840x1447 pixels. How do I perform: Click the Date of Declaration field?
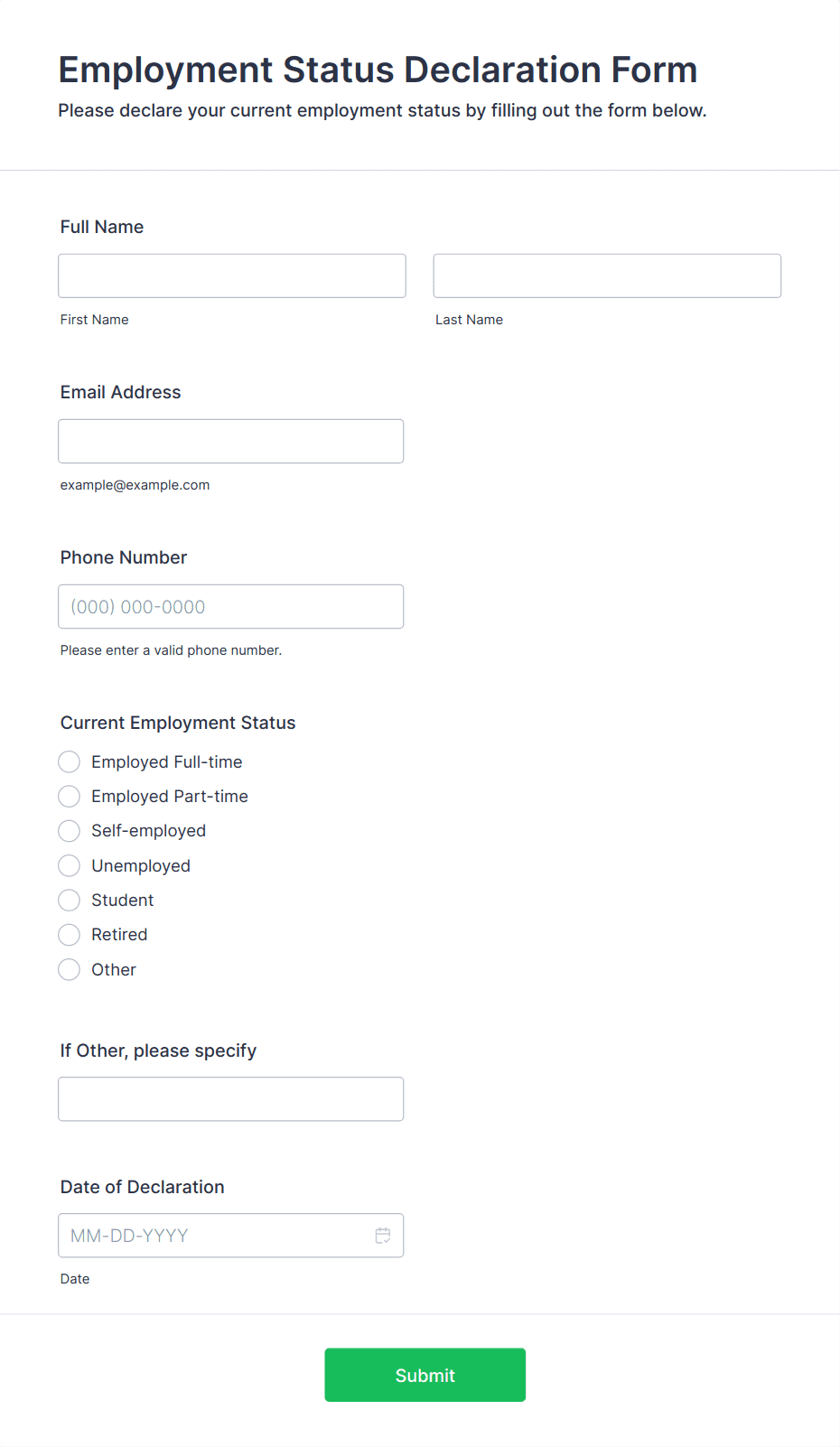(x=231, y=1236)
